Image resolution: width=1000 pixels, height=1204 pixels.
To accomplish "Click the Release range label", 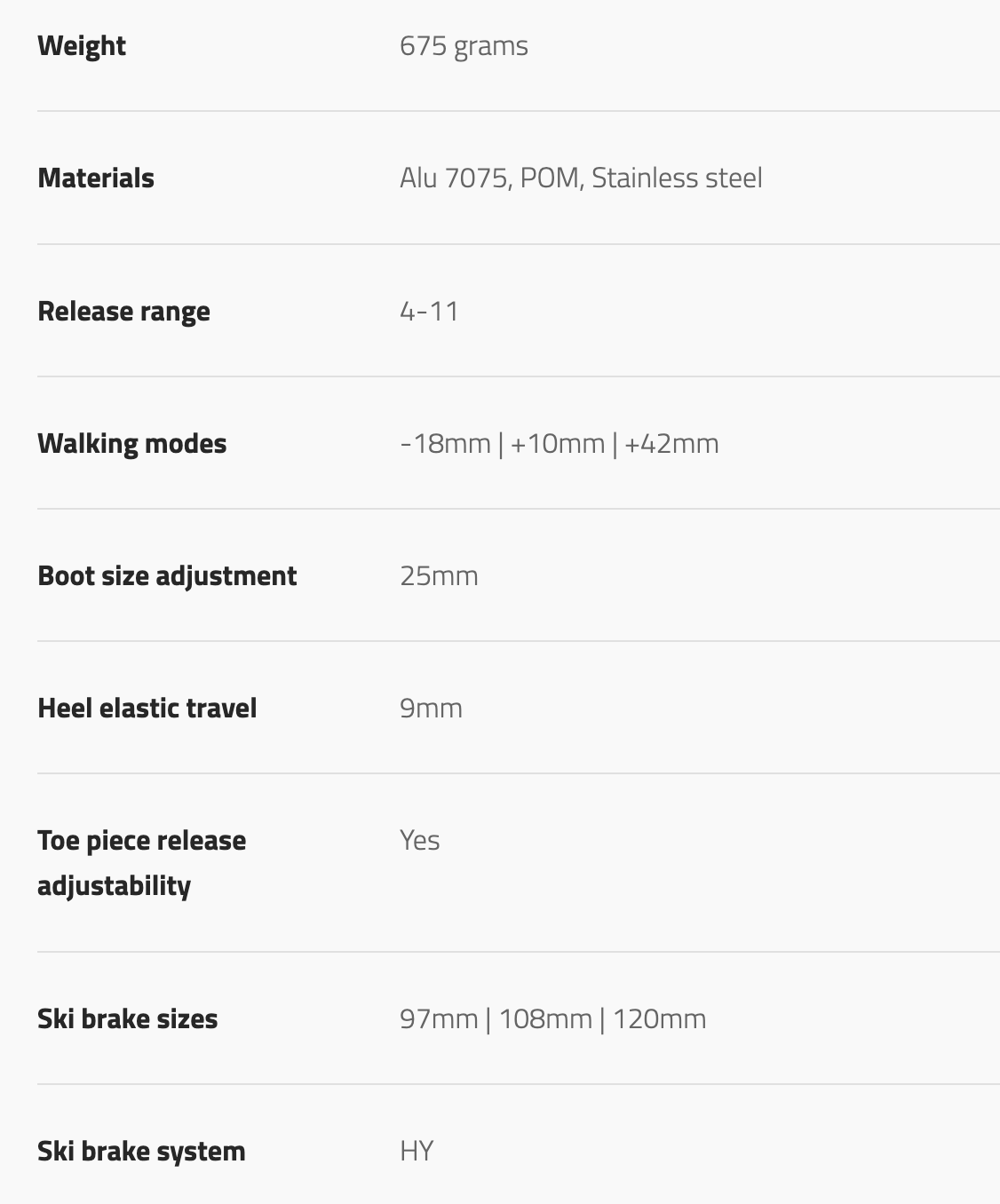I will pos(123,312).
